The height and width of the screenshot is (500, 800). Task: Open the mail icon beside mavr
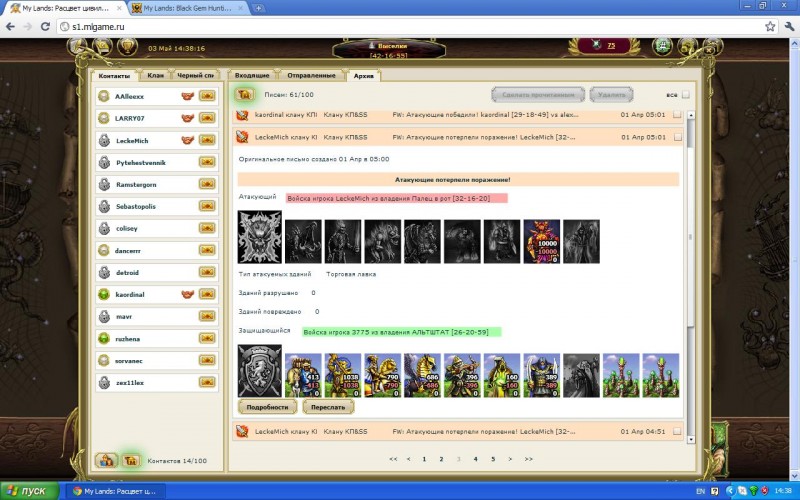[207, 316]
